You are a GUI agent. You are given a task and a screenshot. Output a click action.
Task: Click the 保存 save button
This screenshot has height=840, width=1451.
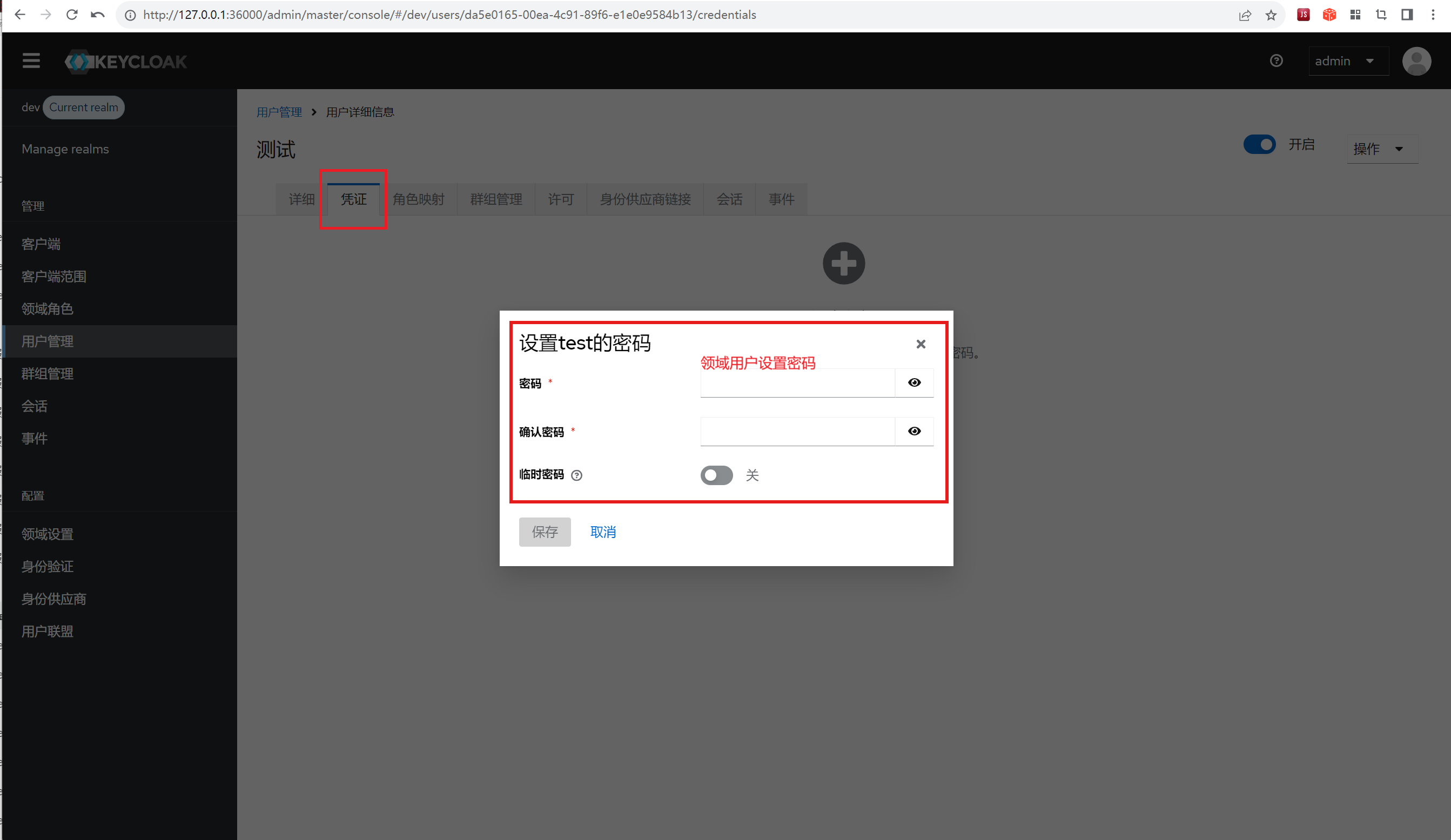(x=544, y=532)
